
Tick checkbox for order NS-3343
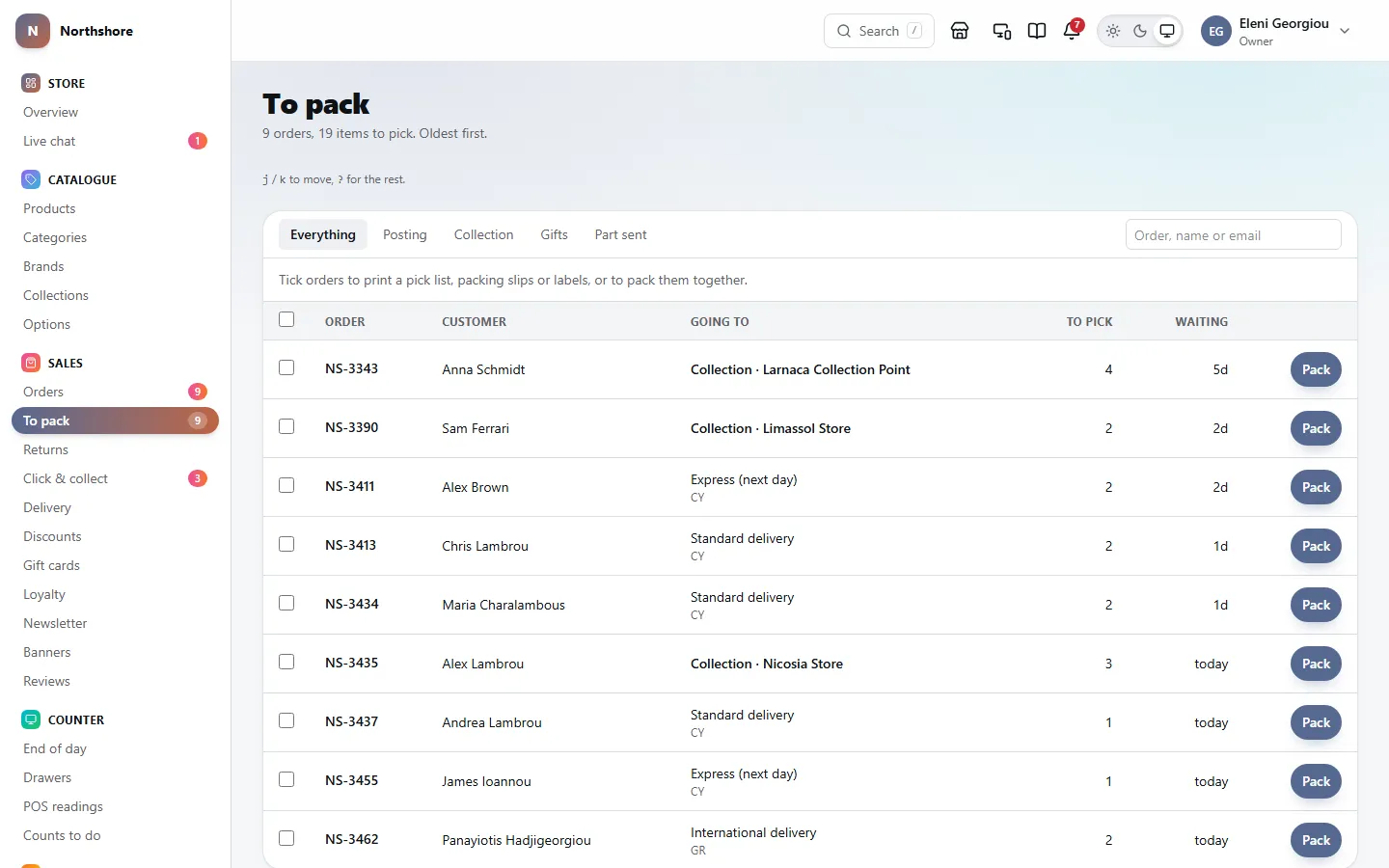click(x=286, y=367)
